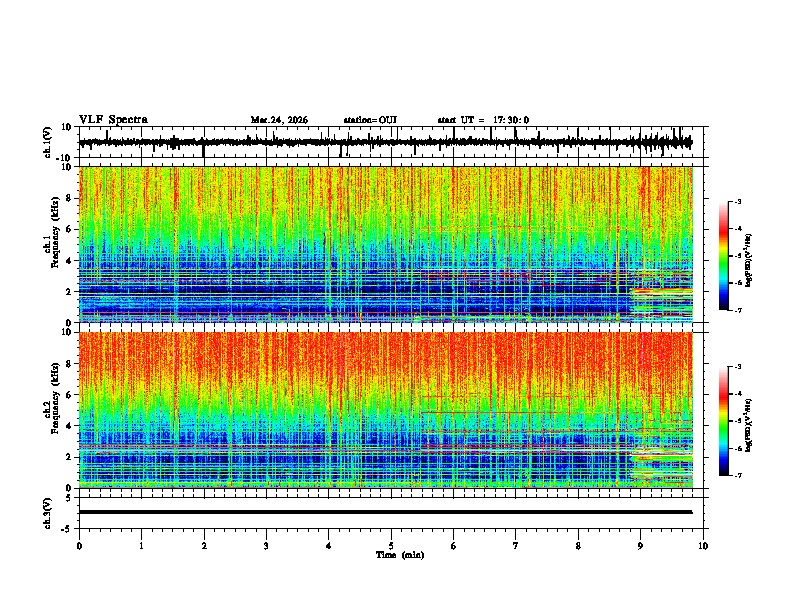The width and height of the screenshot is (792, 612).
Task: Click the ch.1 spectrogram color bar
Action: [x=723, y=256]
